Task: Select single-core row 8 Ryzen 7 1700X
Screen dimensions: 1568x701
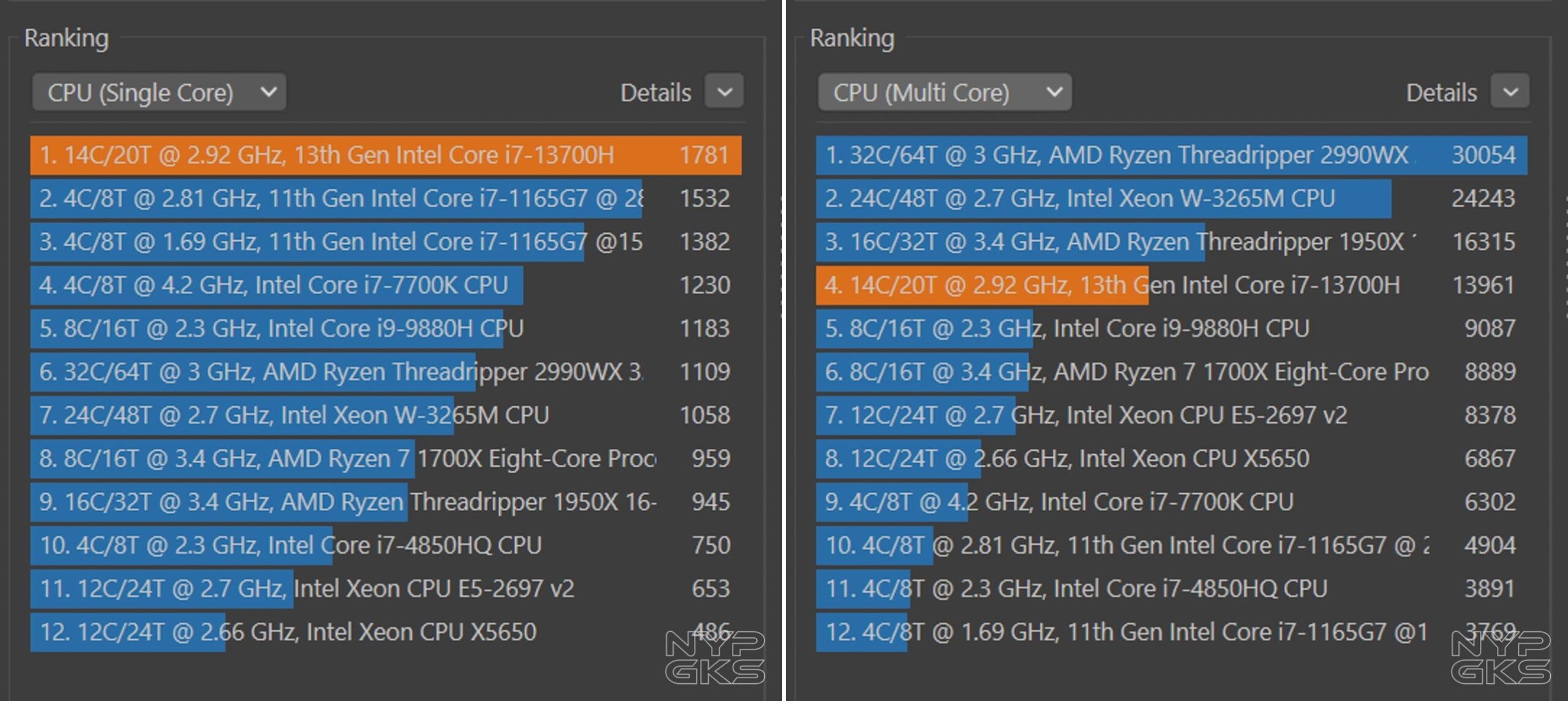Action: click(386, 459)
